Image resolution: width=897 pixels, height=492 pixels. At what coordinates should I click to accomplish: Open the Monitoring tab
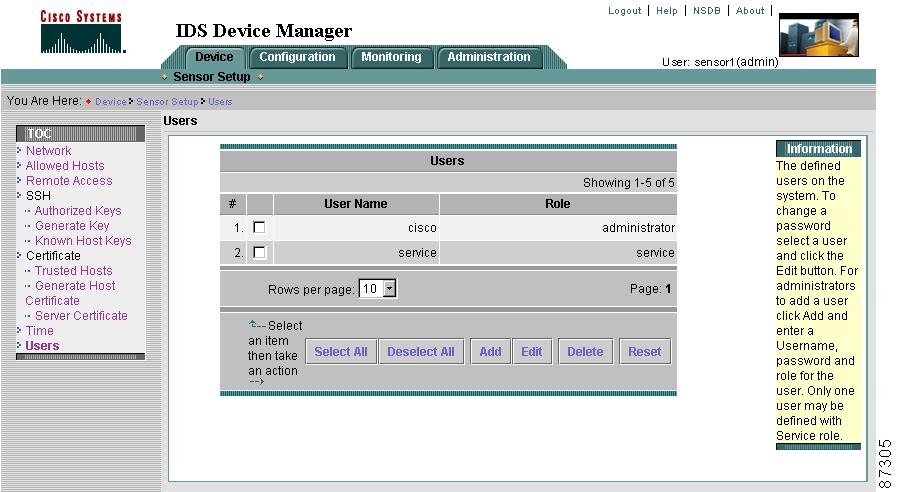pyautogui.click(x=391, y=57)
